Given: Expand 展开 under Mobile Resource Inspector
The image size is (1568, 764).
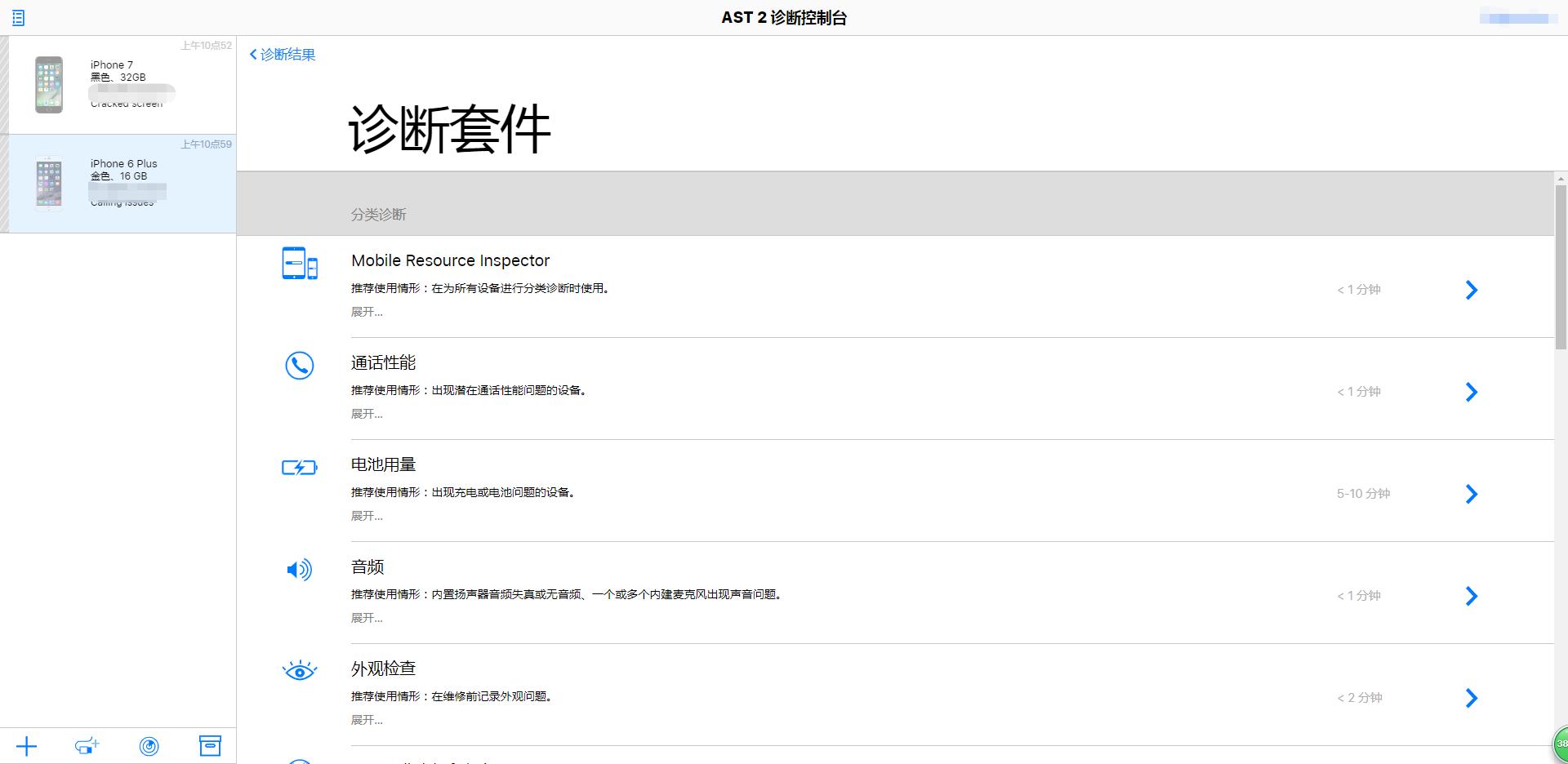Looking at the screenshot, I should click(366, 312).
